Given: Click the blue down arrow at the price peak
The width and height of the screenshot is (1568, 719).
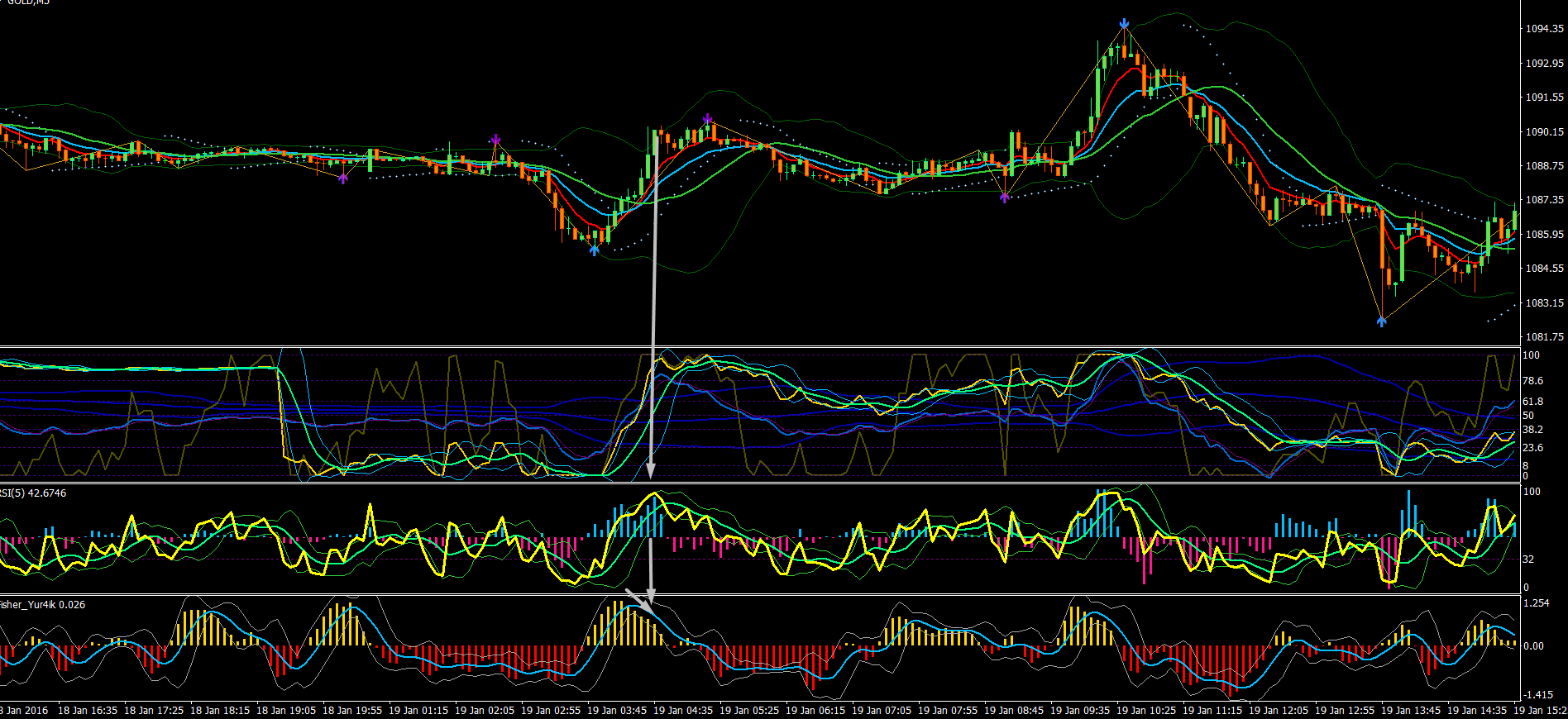Looking at the screenshot, I should 1124,24.
